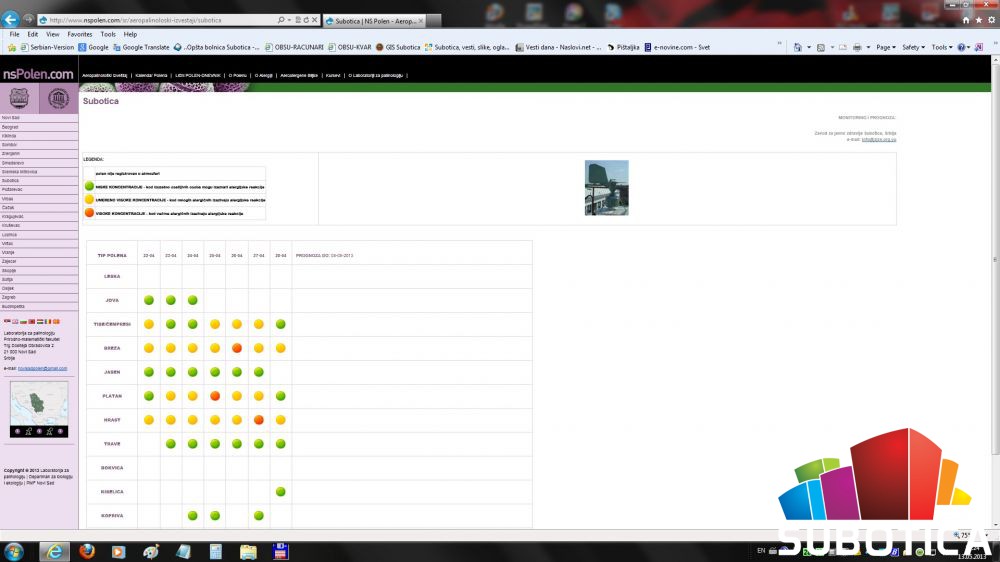The height and width of the screenshot is (562, 1000).
Task: Click the Print icon in command bar
Action: point(857,47)
